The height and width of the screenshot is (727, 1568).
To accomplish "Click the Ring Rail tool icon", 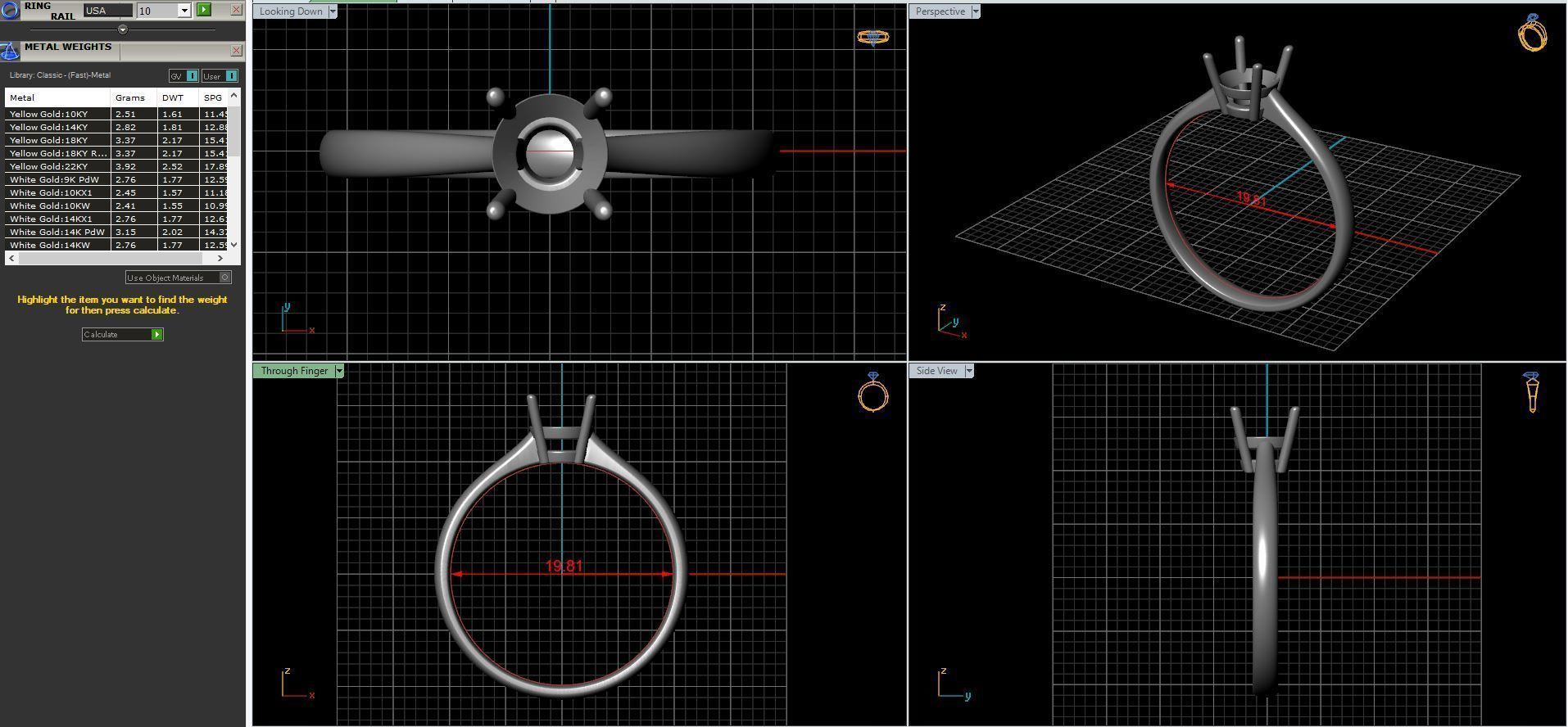I will pyautogui.click(x=9, y=10).
